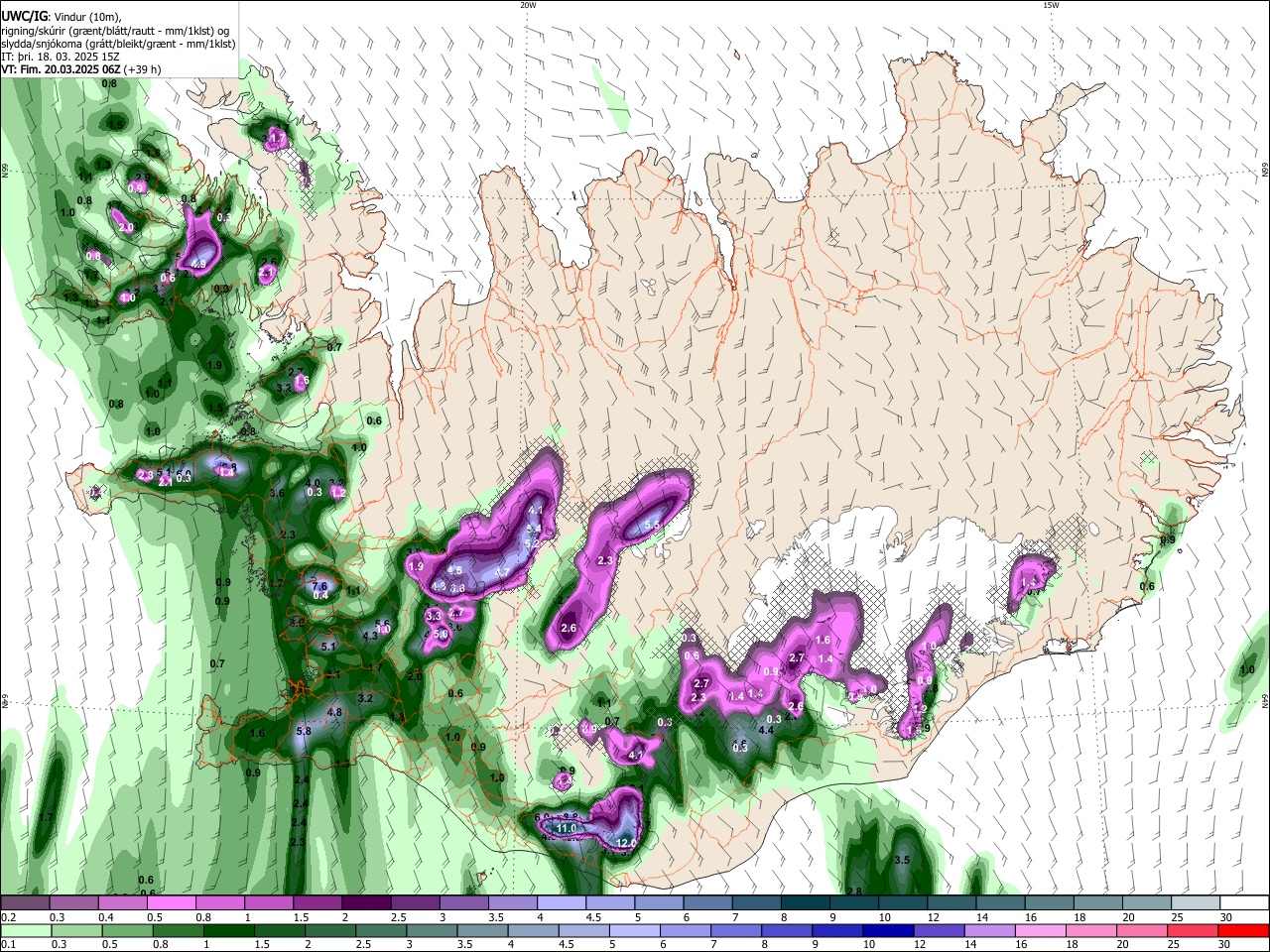Click the '4.9' snowfall value in the Westfjords
Viewport: 1270px width, 952px height.
tap(198, 265)
